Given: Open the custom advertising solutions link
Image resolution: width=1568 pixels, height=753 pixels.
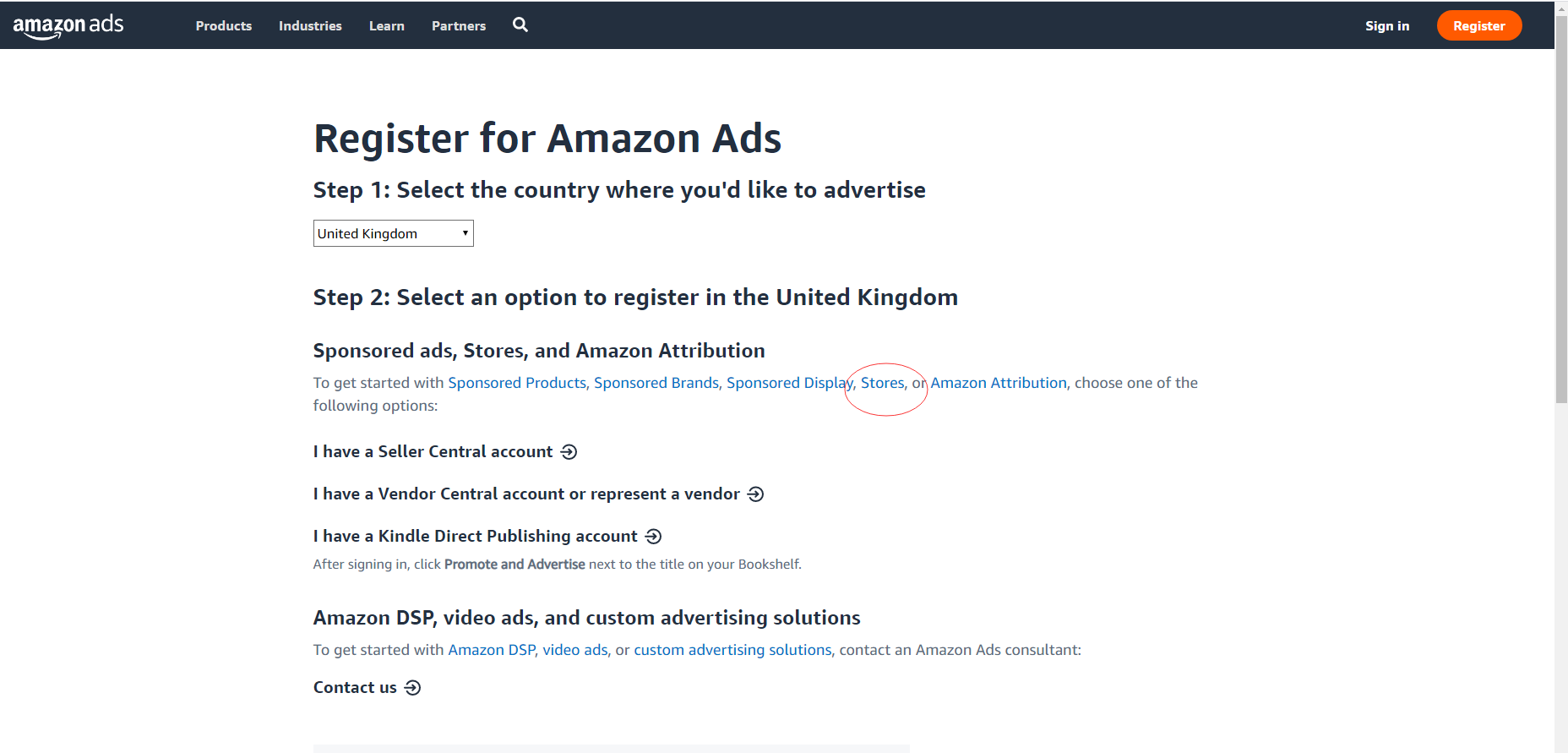Looking at the screenshot, I should [x=732, y=650].
